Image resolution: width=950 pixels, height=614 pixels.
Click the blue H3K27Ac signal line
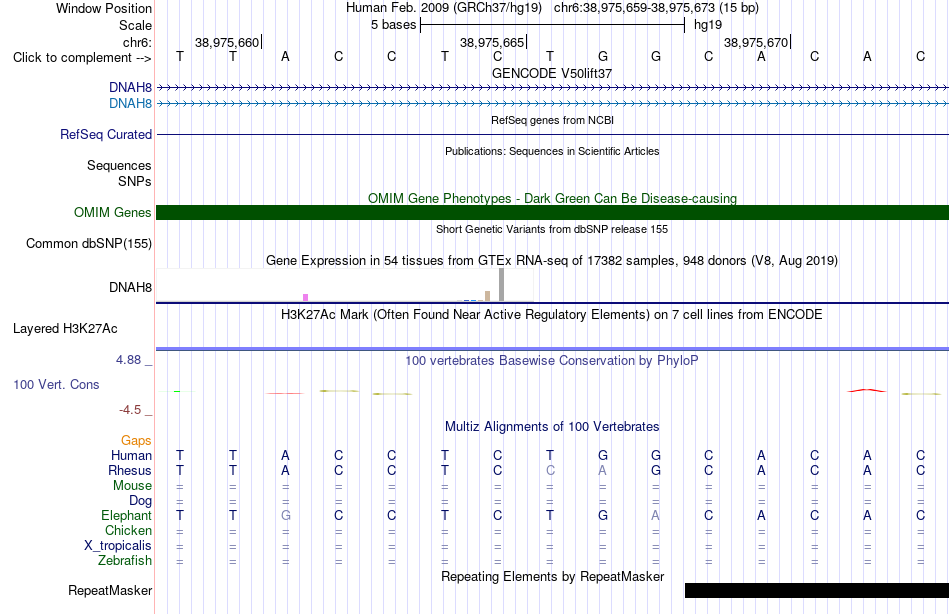pos(553,349)
